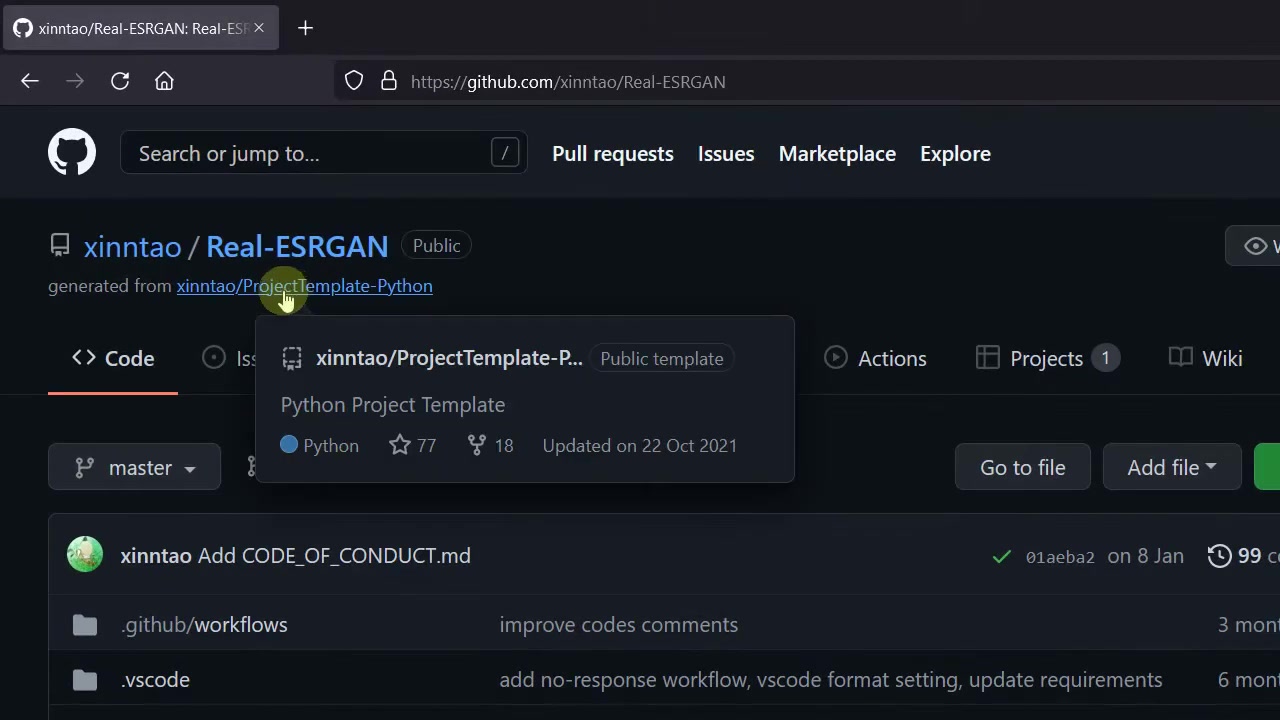Reload the page with browser refresh icon

(x=120, y=81)
